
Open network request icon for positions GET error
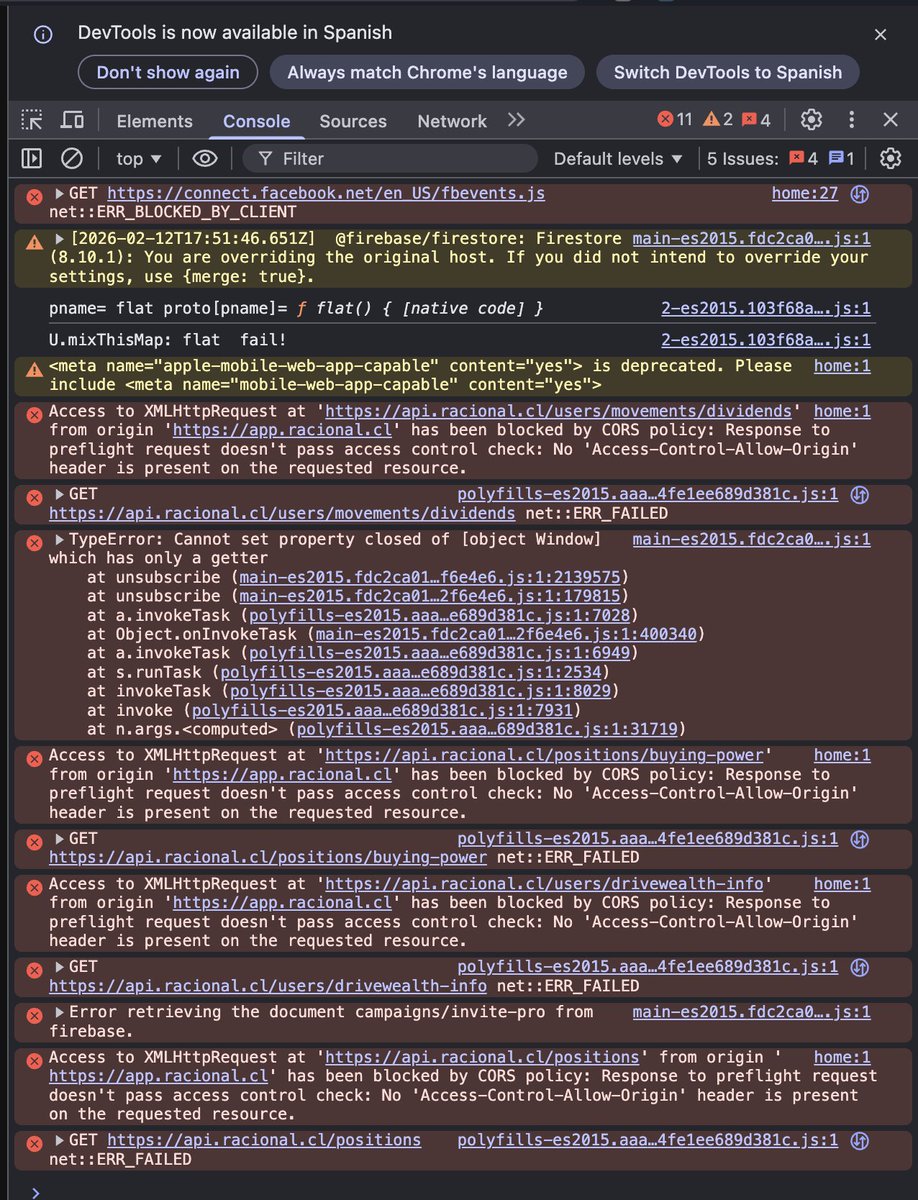(859, 1140)
